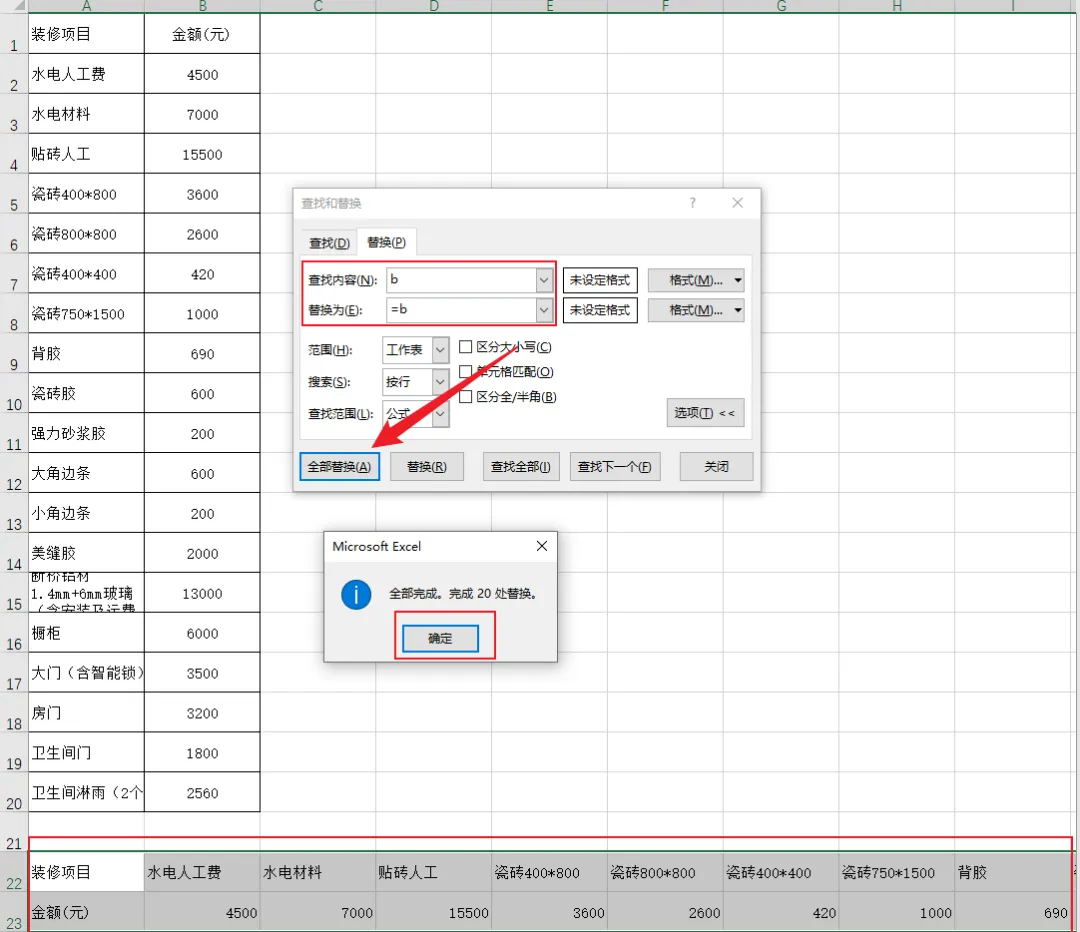Close the Find and Replace dialog with X
Viewport: 1080px width, 932px height.
(738, 203)
